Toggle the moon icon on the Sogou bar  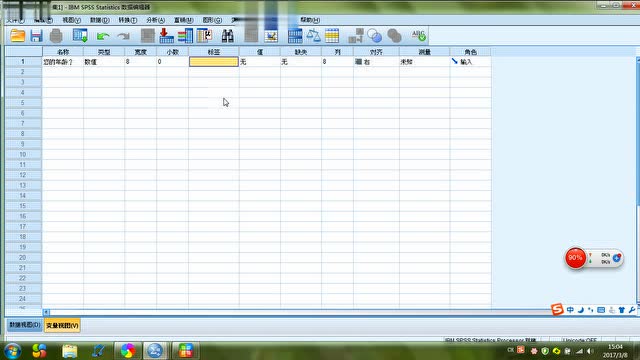[x=581, y=310]
